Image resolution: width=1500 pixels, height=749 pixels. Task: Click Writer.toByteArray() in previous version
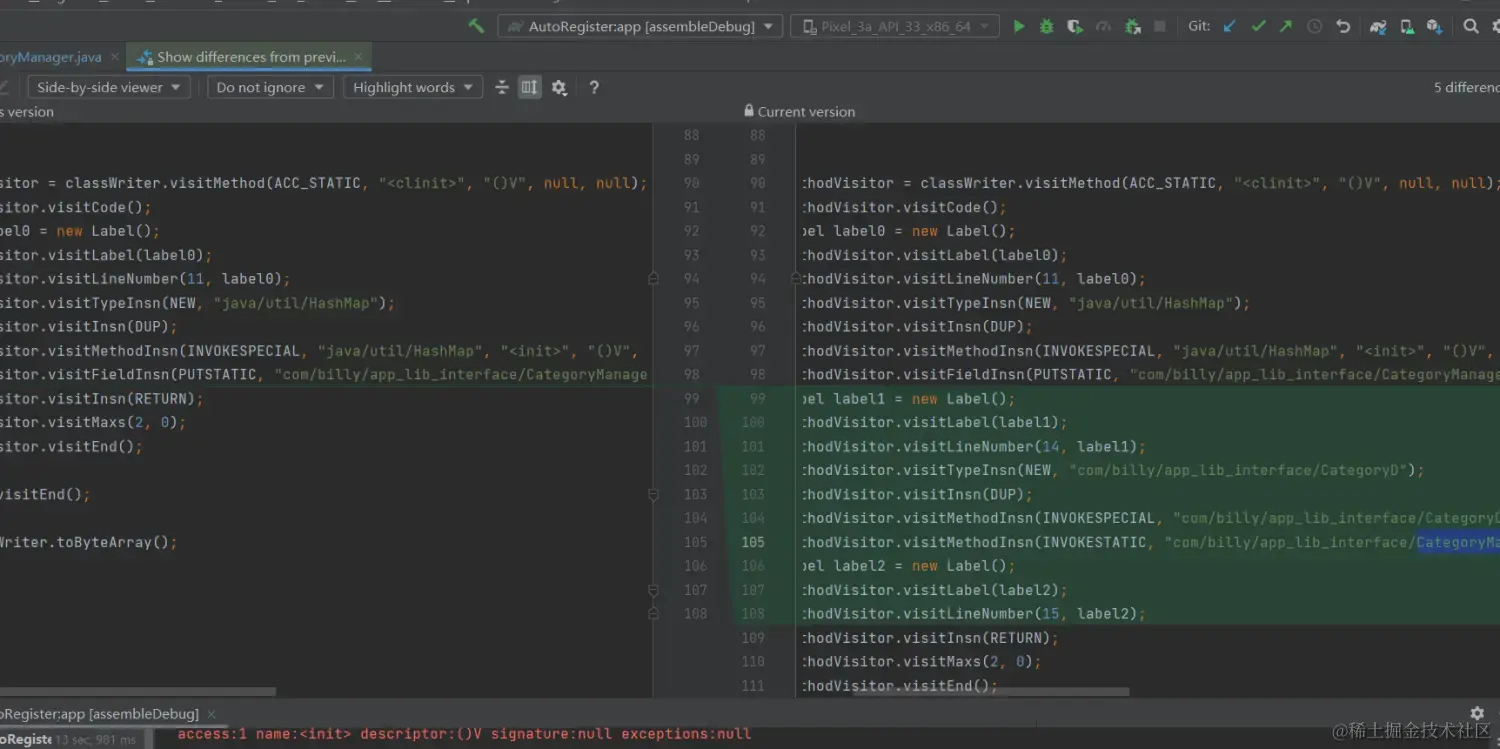click(x=88, y=542)
